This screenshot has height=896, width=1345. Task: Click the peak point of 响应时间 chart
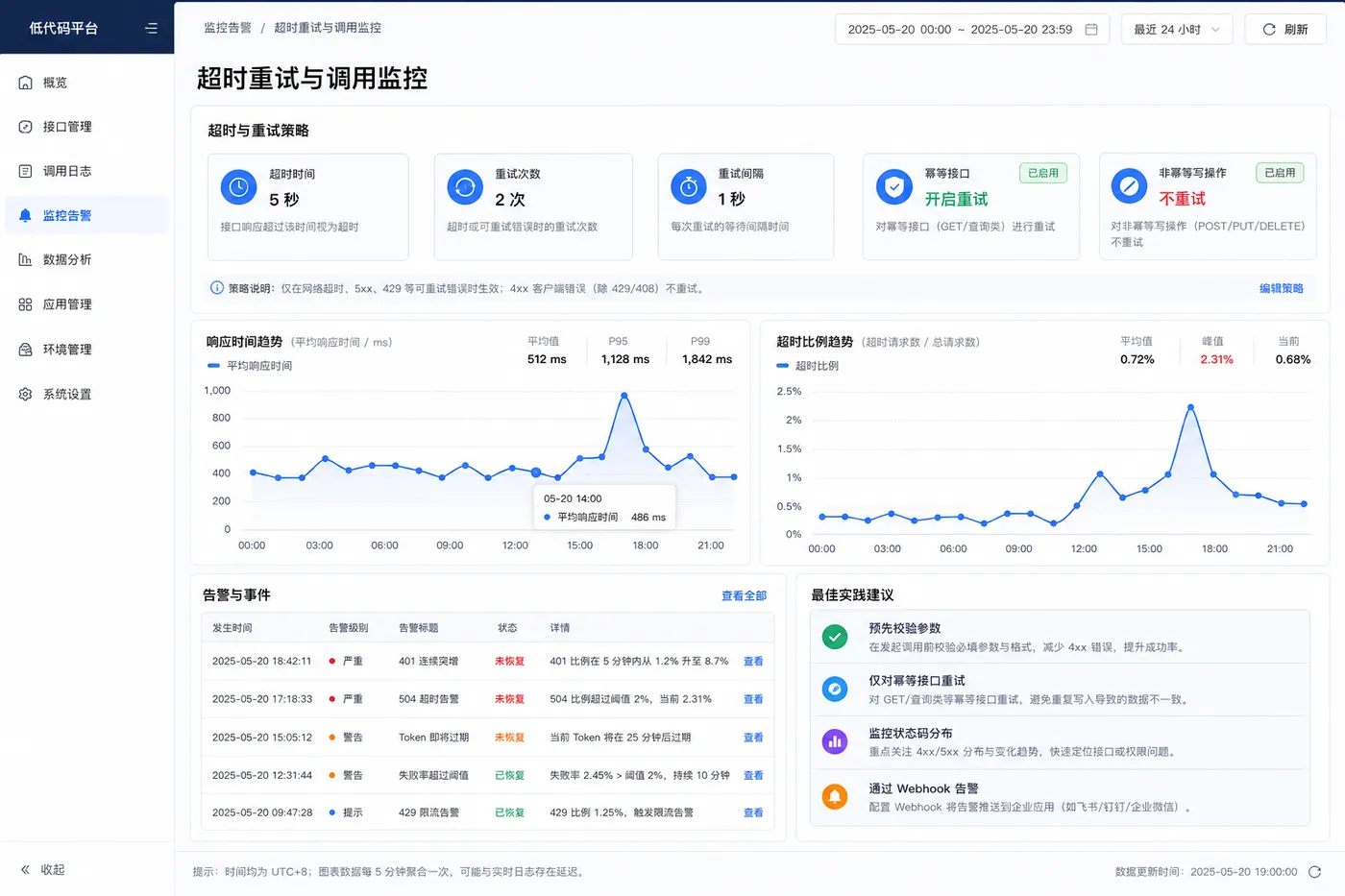624,396
